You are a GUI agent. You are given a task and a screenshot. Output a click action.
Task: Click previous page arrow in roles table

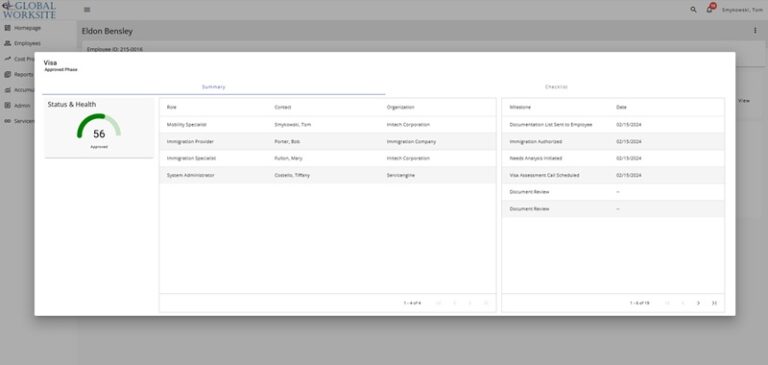454,303
